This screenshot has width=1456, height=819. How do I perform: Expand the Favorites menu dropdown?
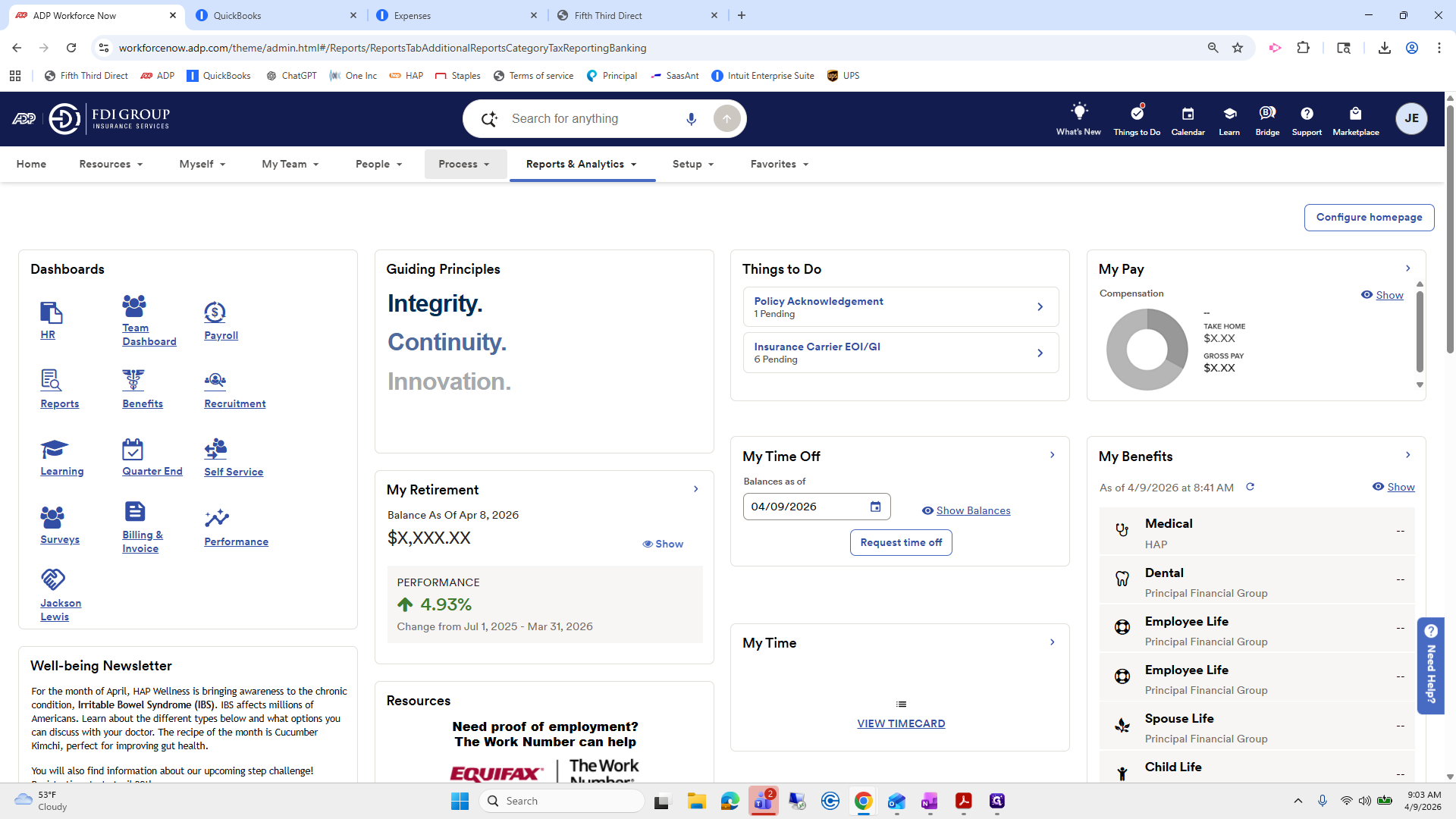[780, 164]
